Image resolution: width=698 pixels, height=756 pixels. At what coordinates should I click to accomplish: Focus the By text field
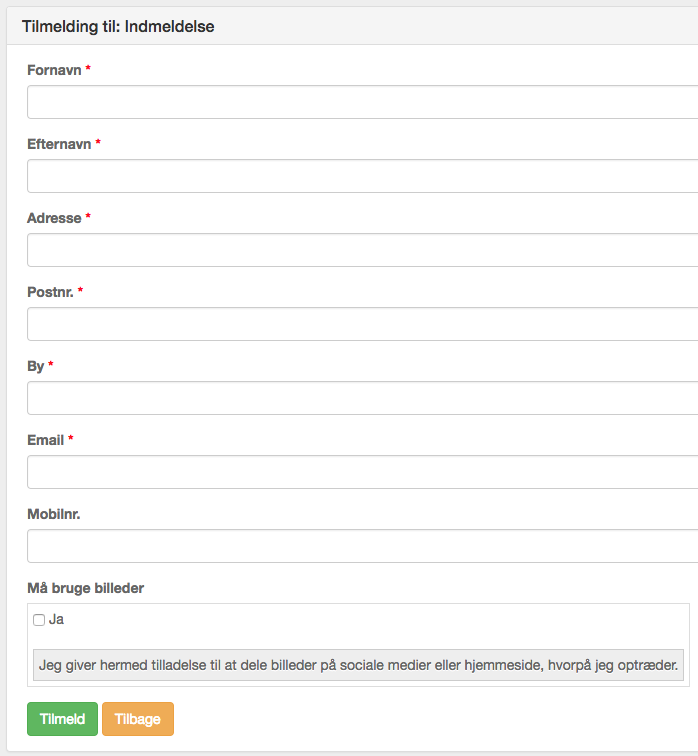362,398
